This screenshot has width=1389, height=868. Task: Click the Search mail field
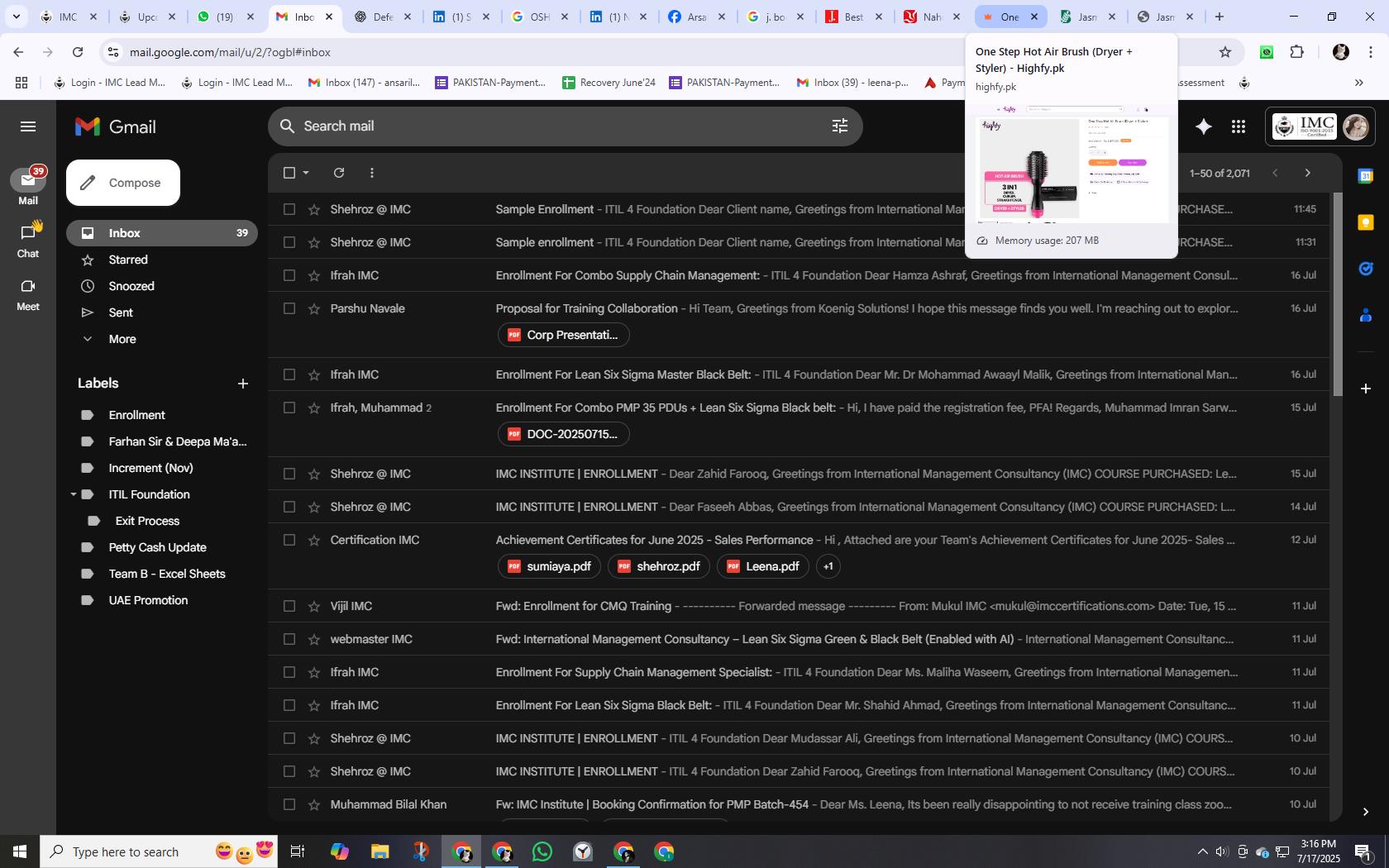(565, 126)
